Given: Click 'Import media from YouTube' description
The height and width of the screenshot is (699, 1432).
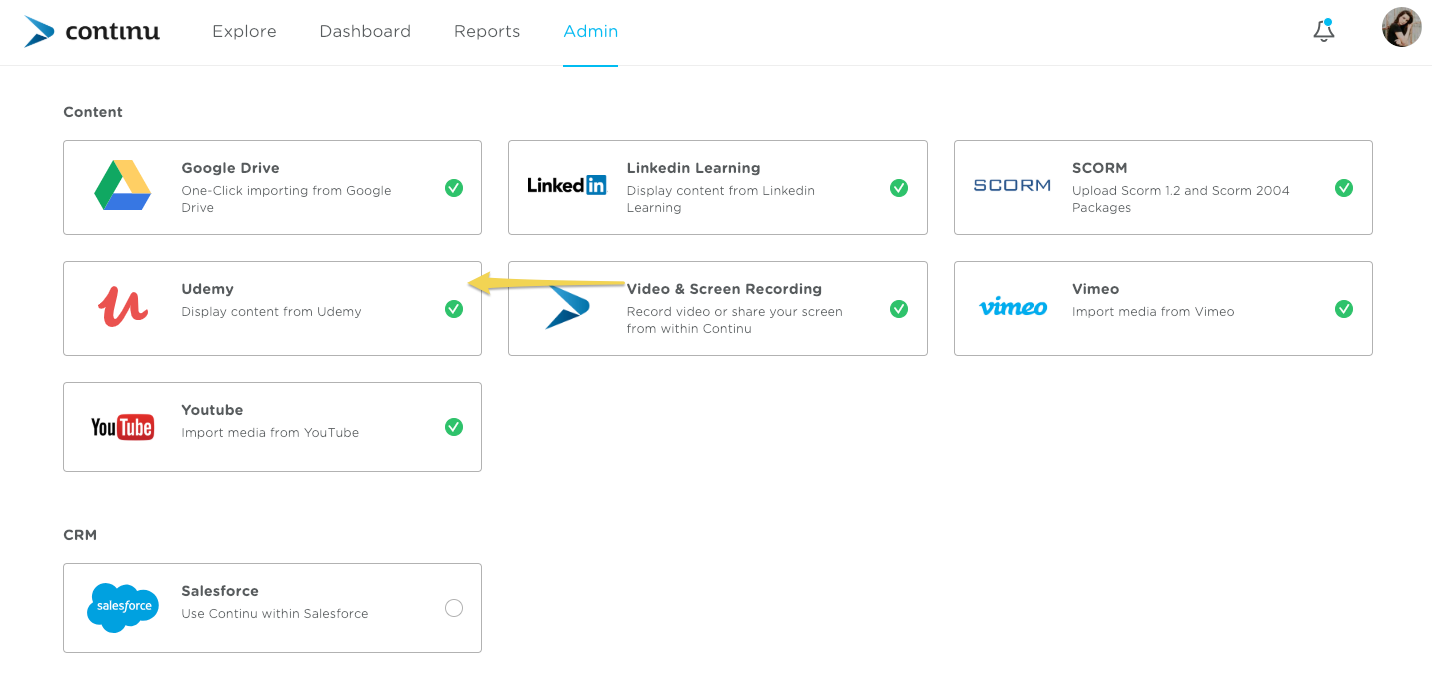Looking at the screenshot, I should 270,433.
